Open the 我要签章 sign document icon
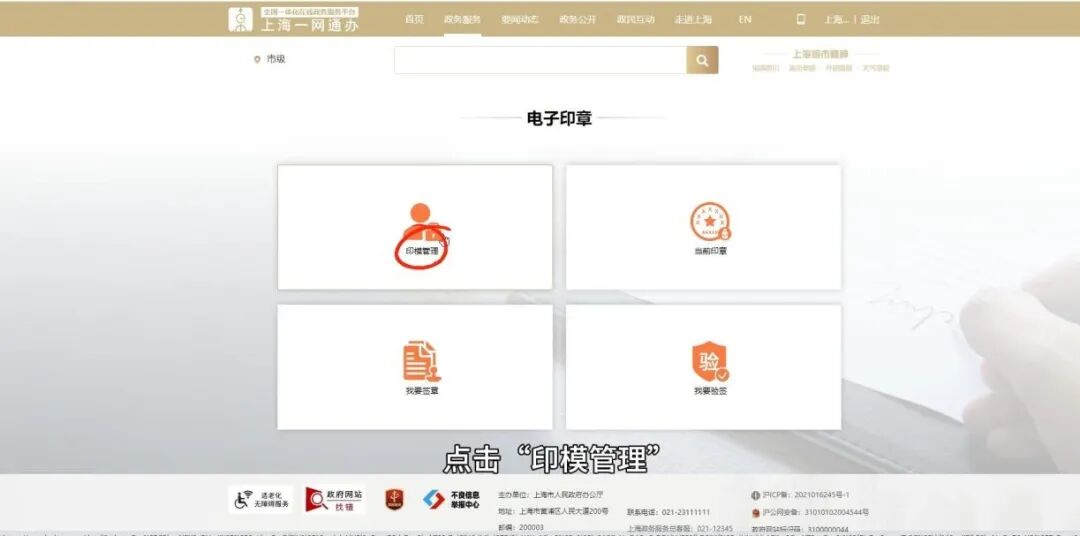The height and width of the screenshot is (536, 1080). click(422, 361)
